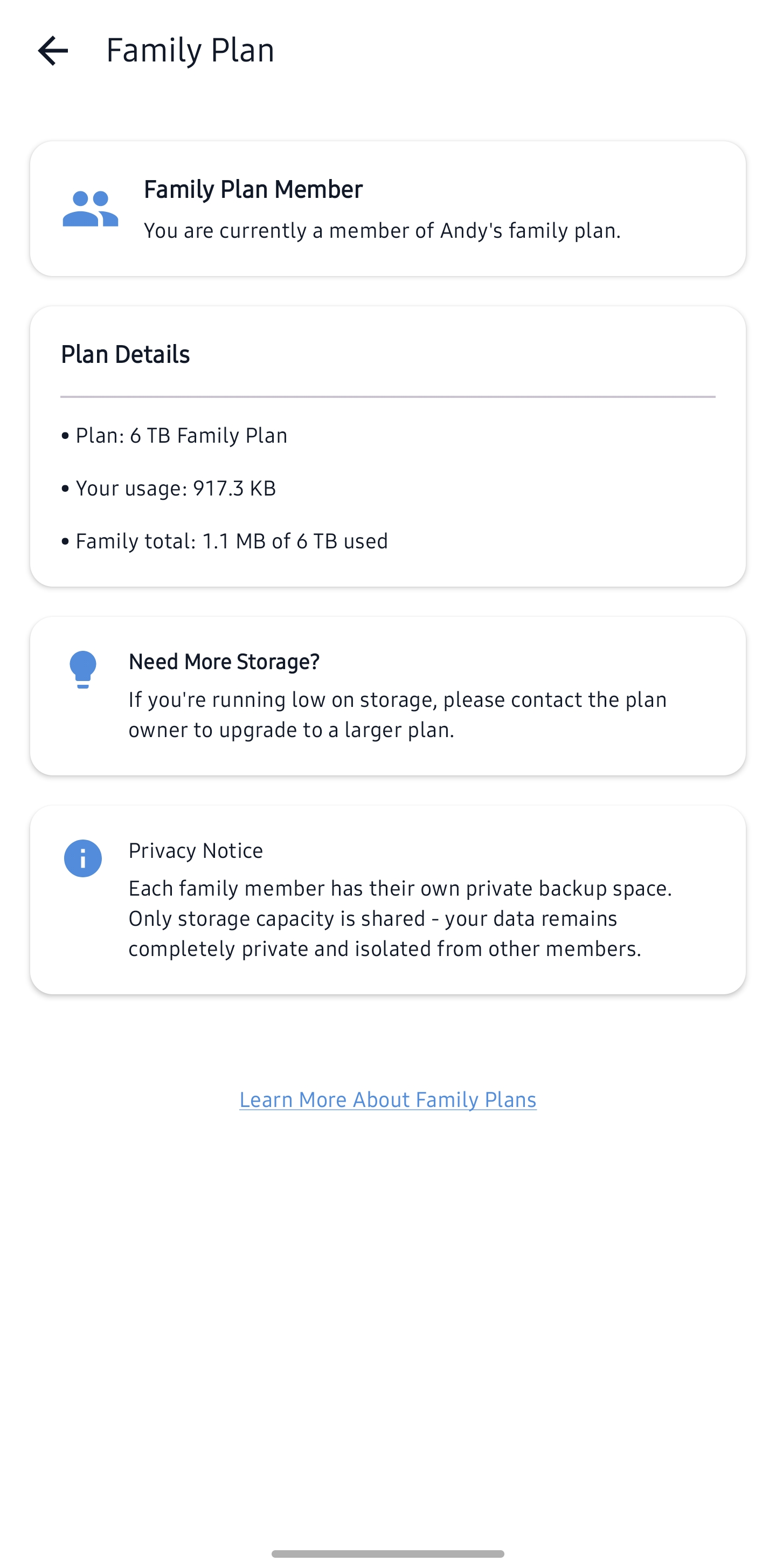This screenshot has height=1568, width=776.
Task: Click the Family total usage line
Action: pyautogui.click(x=231, y=541)
